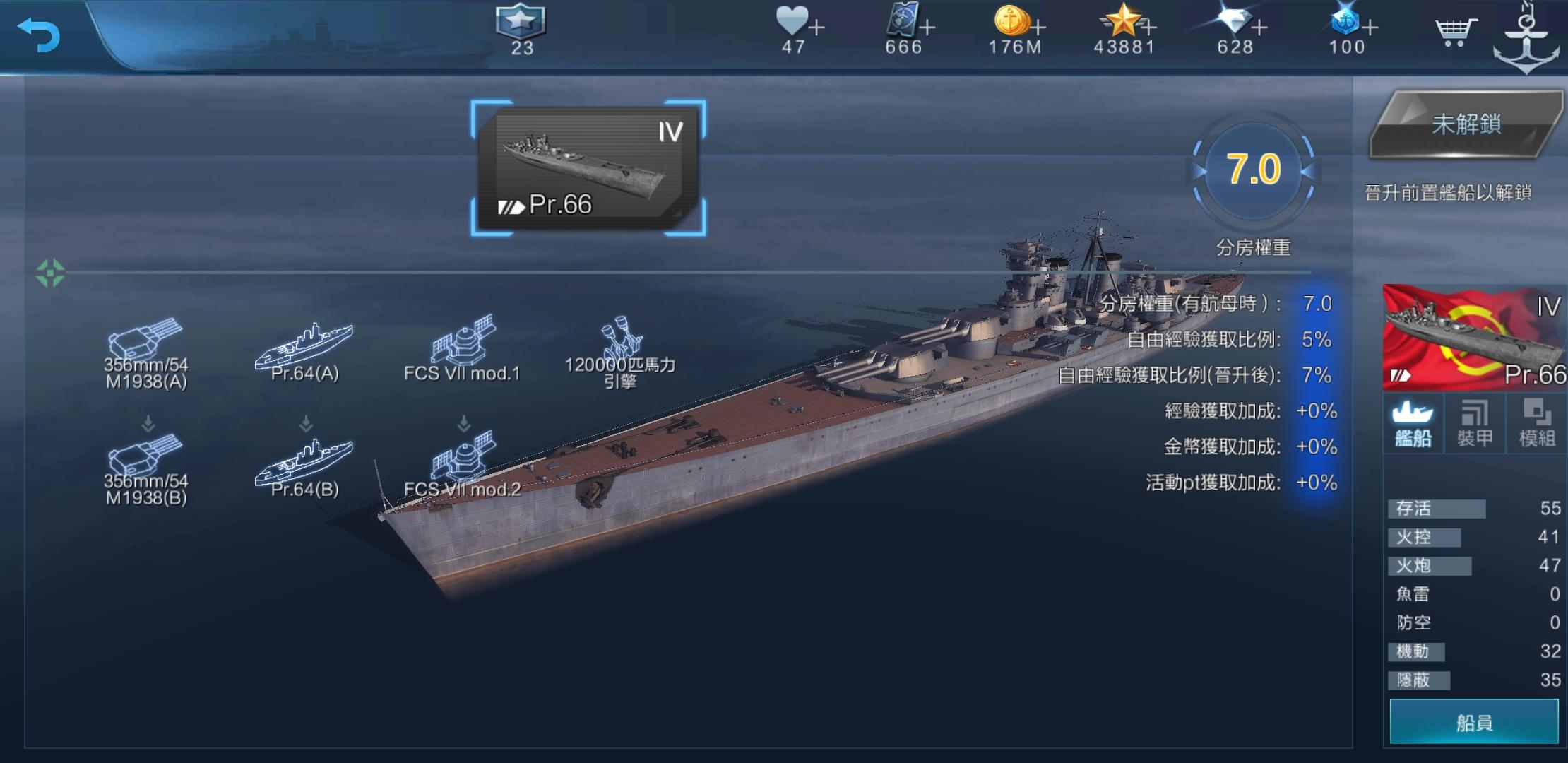
Task: Select the 120000匹馬力 引擎 engine module
Action: point(620,352)
